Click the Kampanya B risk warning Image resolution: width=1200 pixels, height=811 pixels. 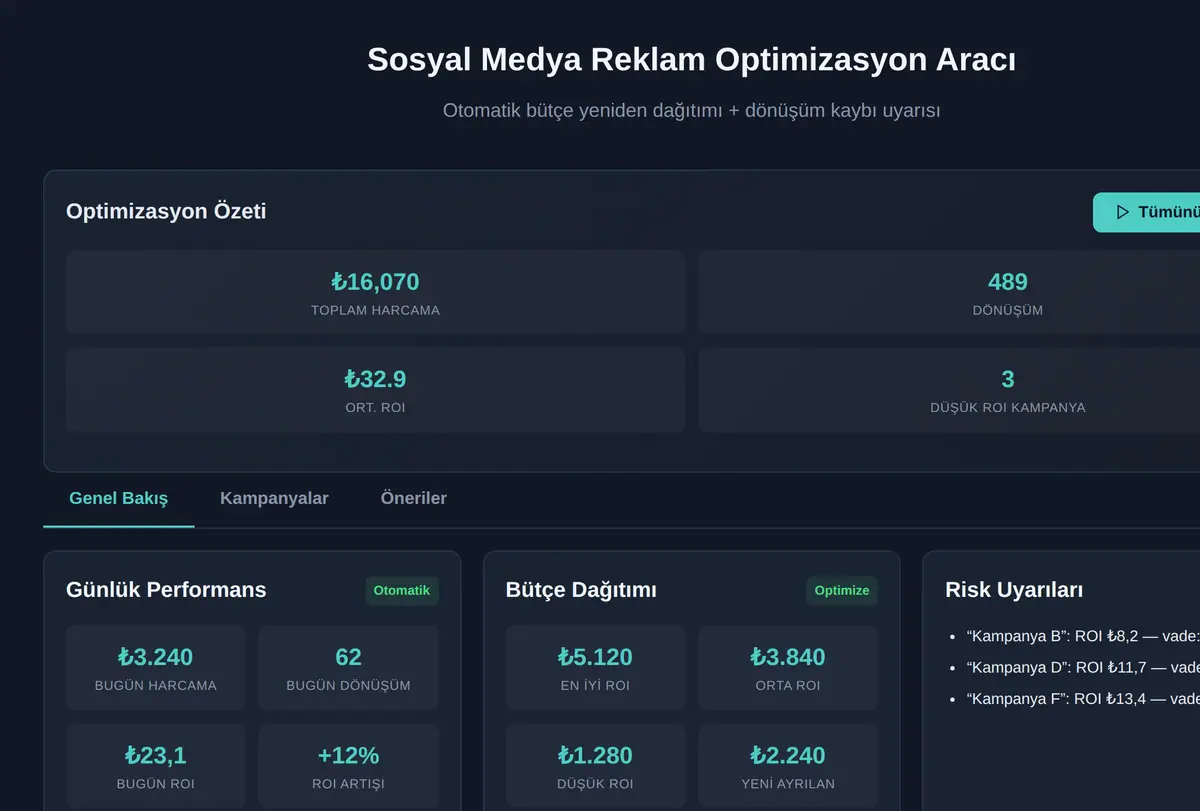pyautogui.click(x=1083, y=635)
